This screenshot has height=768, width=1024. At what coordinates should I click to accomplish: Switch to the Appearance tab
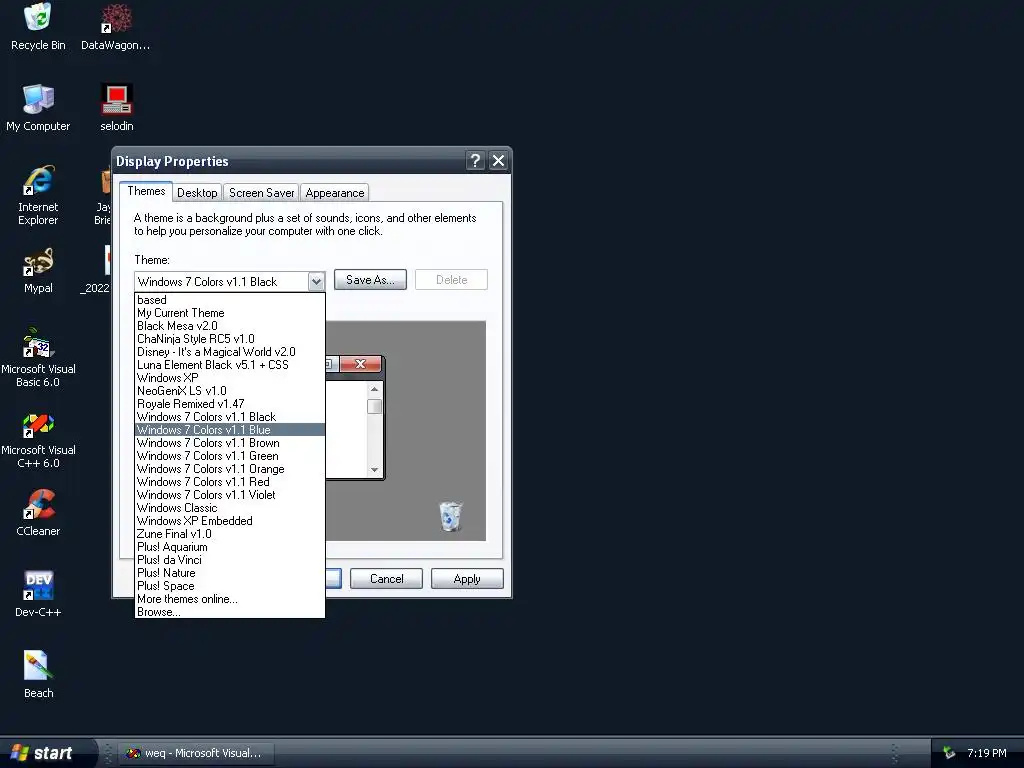(x=334, y=193)
